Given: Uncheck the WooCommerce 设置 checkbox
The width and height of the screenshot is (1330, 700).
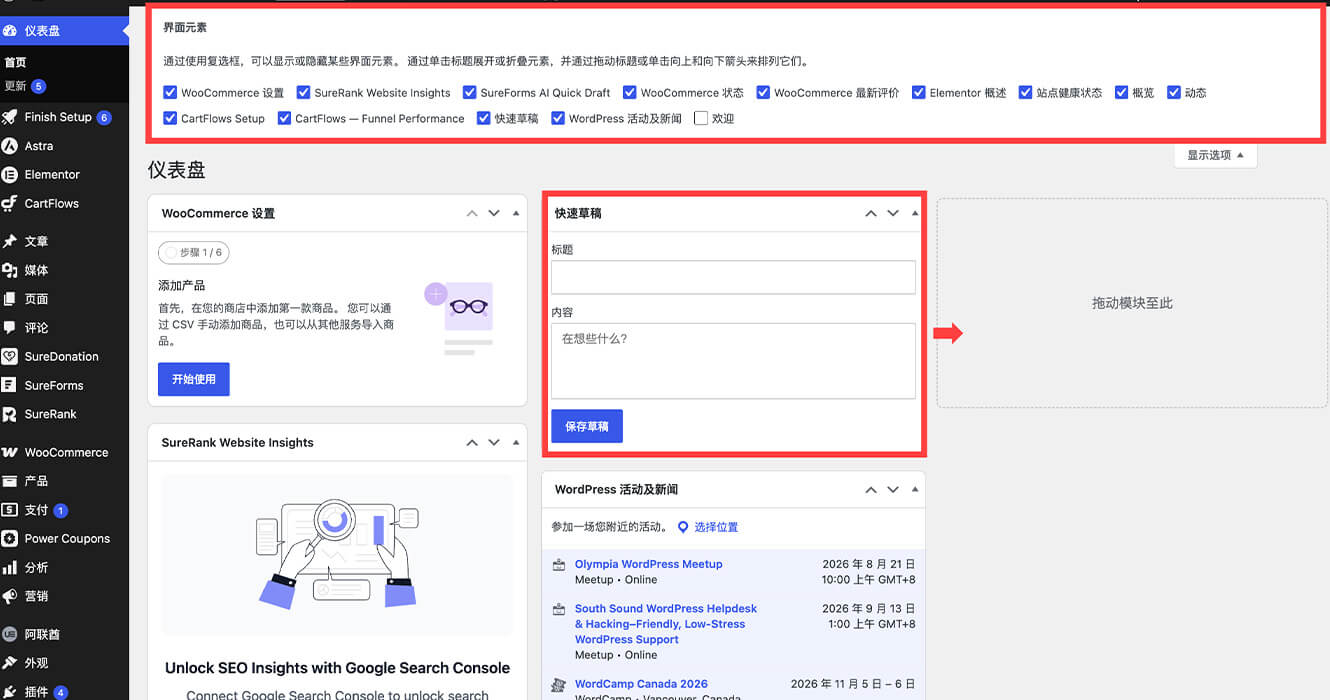Looking at the screenshot, I should 170,92.
